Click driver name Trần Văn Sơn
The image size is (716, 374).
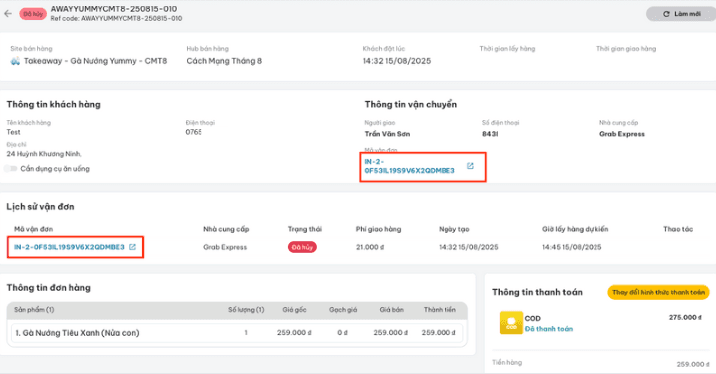(x=387, y=134)
